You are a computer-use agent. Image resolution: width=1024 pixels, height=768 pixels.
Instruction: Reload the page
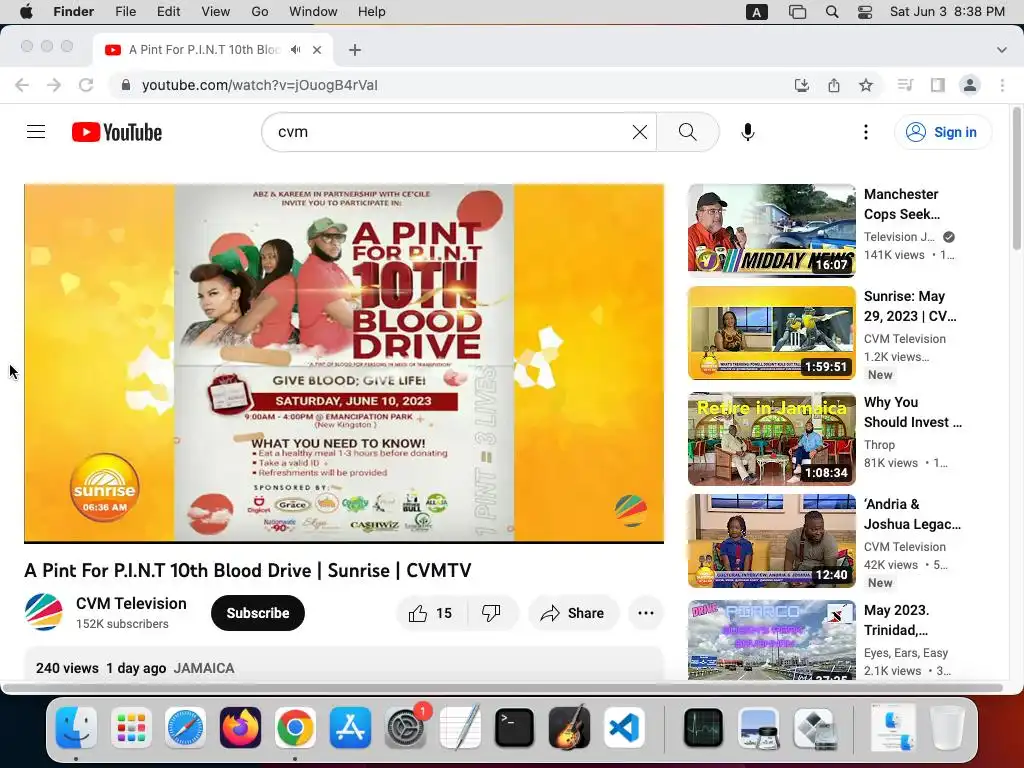point(86,85)
